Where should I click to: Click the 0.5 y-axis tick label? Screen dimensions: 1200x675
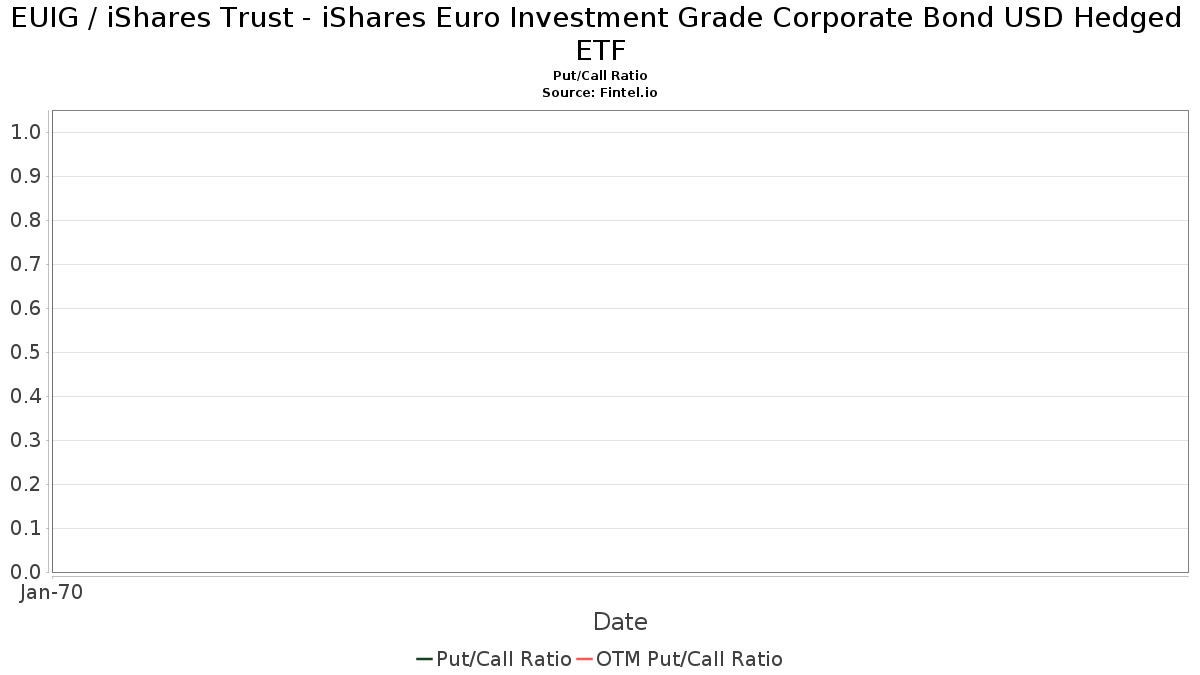pos(25,352)
